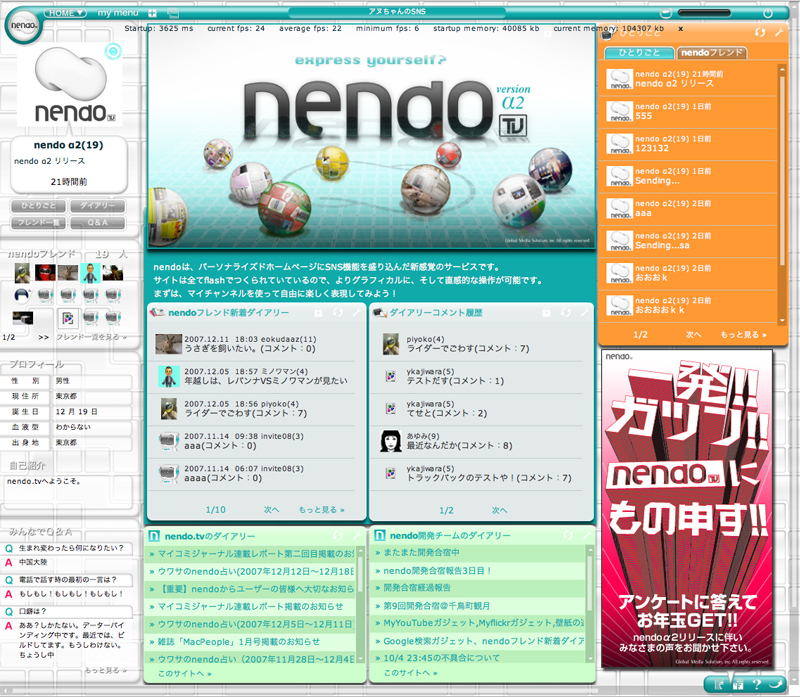Image resolution: width=800 pixels, height=697 pixels.
Task: Switch to the nendoフレンド tab
Action: 710,52
